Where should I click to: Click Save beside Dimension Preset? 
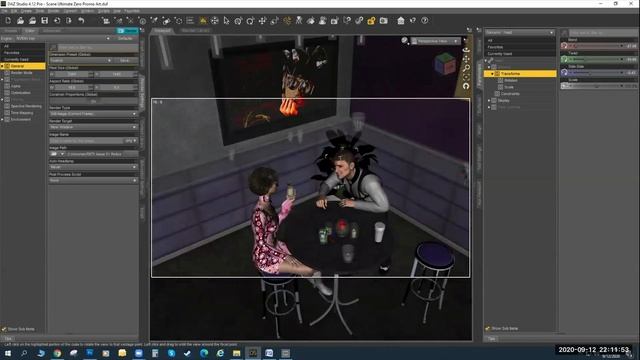(124, 60)
